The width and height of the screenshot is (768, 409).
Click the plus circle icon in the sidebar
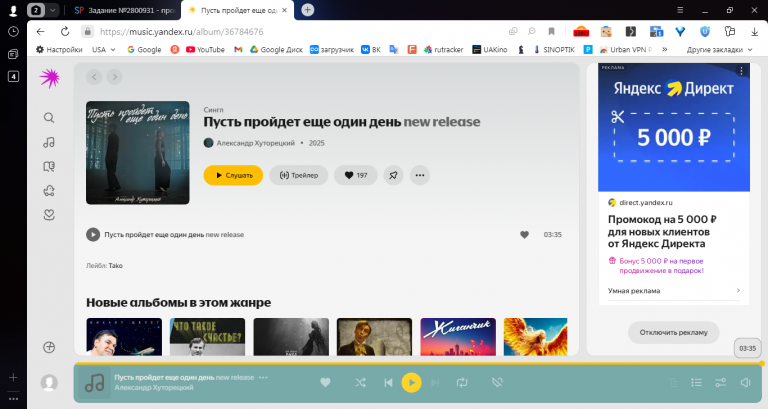point(49,347)
